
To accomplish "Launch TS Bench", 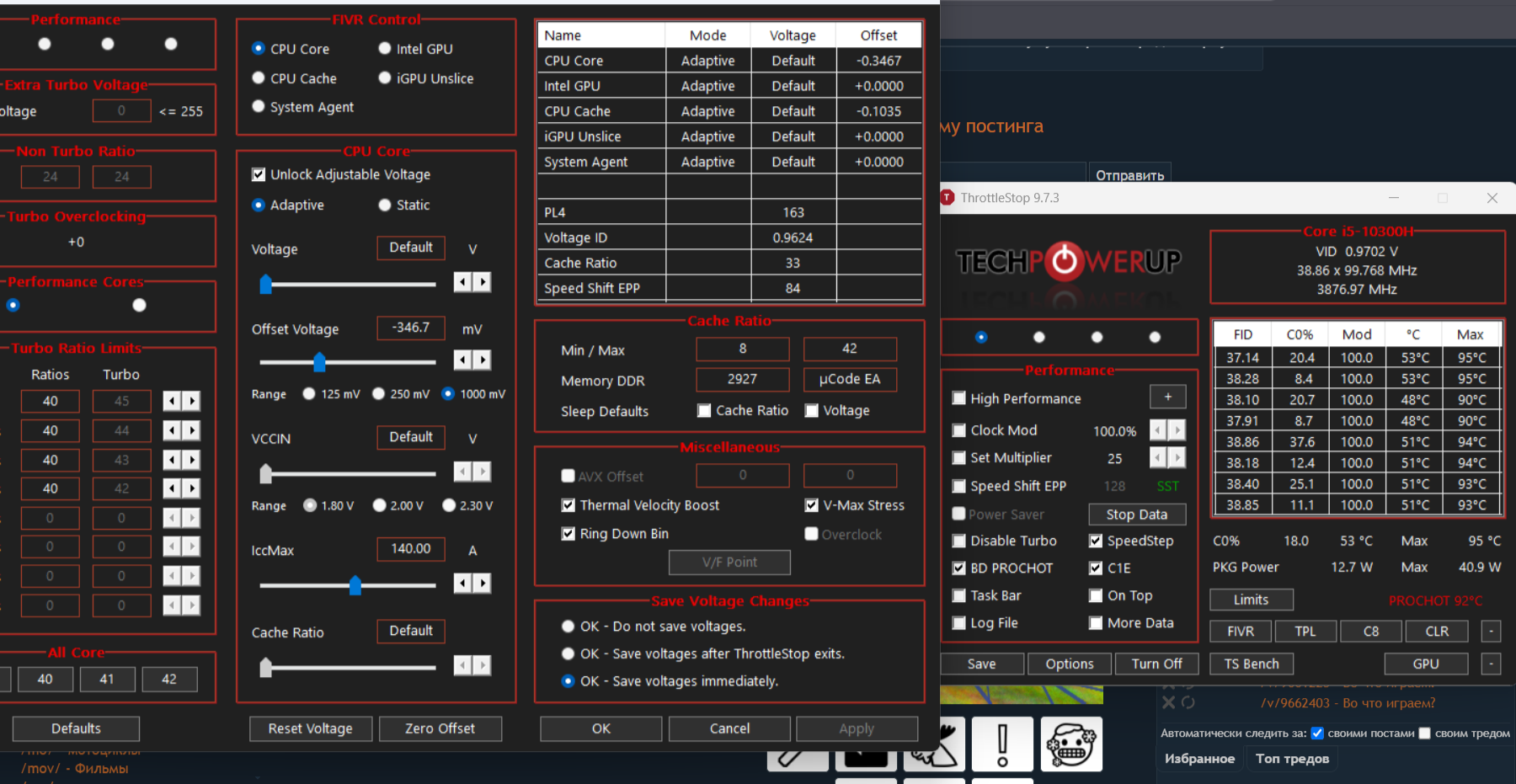I will 1252,664.
